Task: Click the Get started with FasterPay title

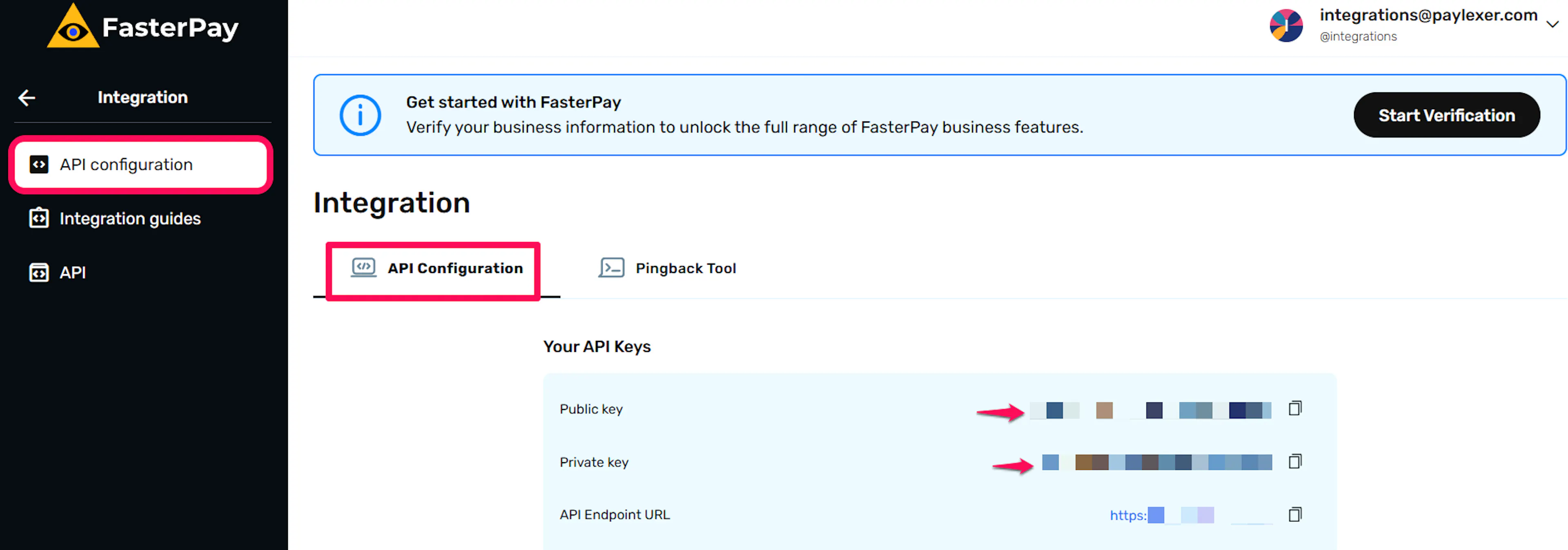Action: (x=513, y=102)
